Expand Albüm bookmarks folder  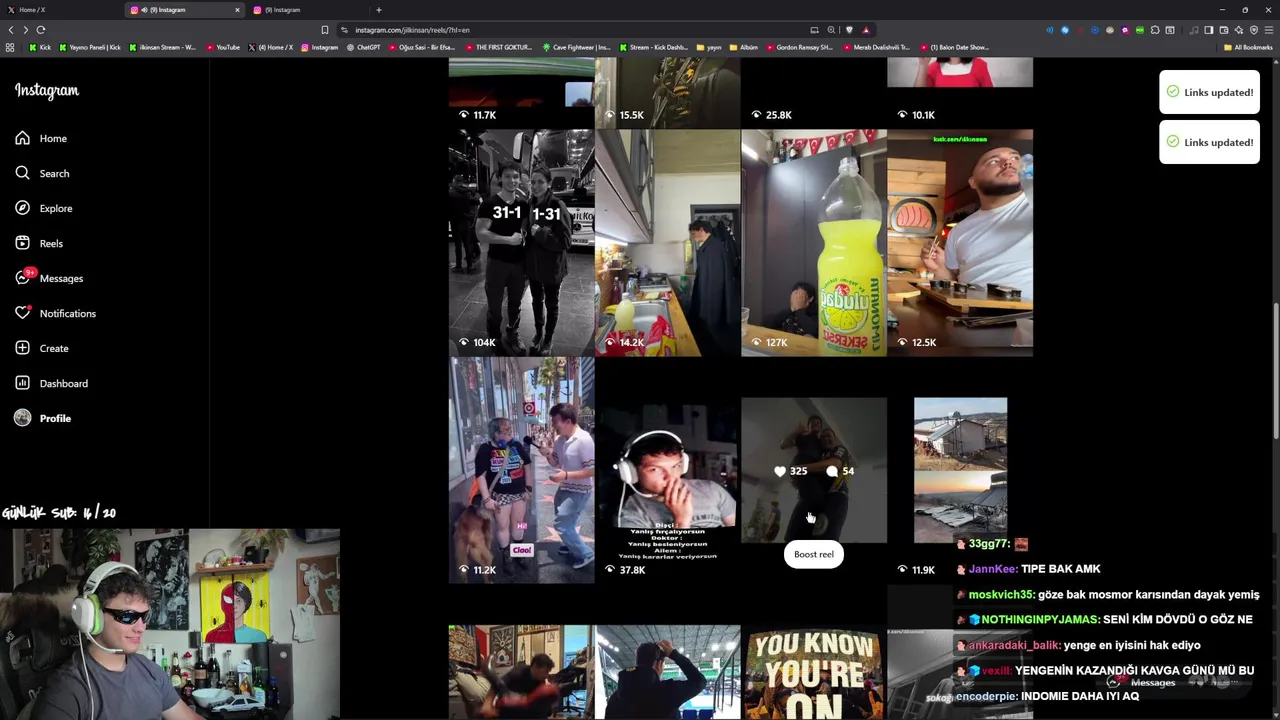(x=744, y=47)
